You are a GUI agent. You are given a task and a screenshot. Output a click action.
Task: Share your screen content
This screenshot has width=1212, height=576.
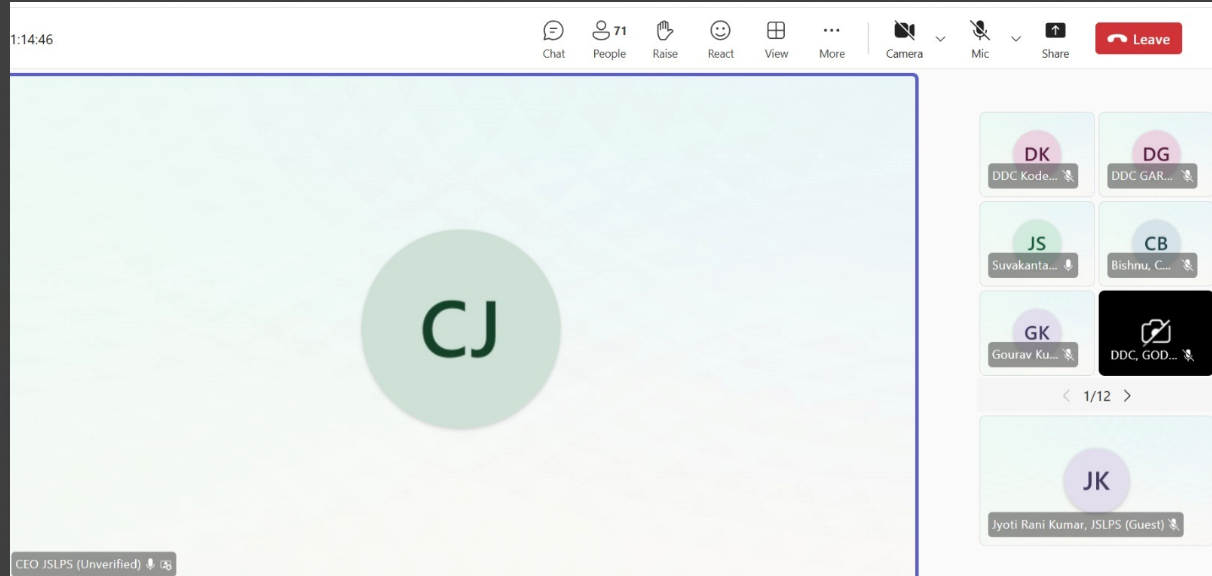(1055, 39)
